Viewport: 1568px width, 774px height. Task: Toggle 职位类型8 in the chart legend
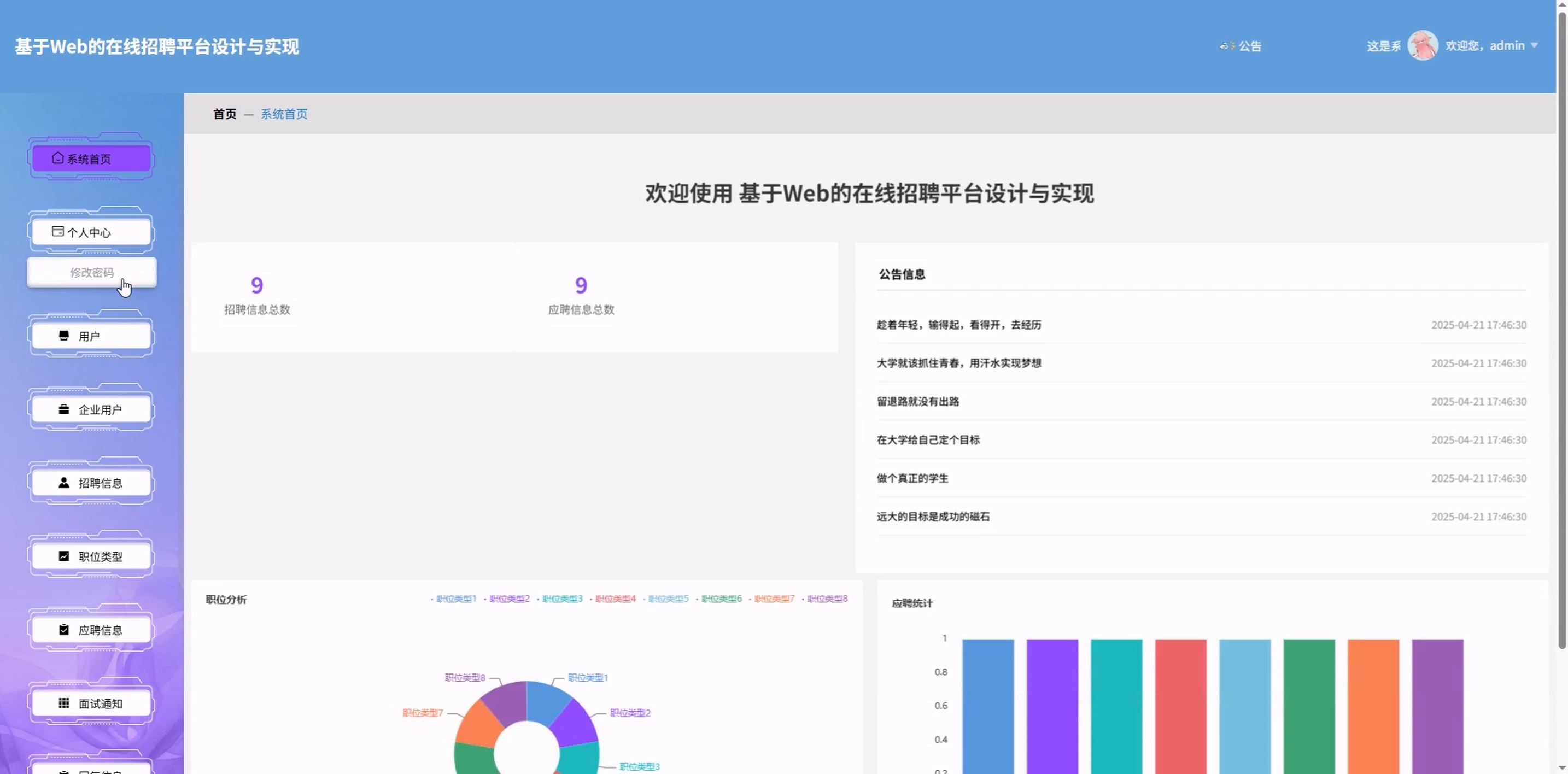pos(826,599)
